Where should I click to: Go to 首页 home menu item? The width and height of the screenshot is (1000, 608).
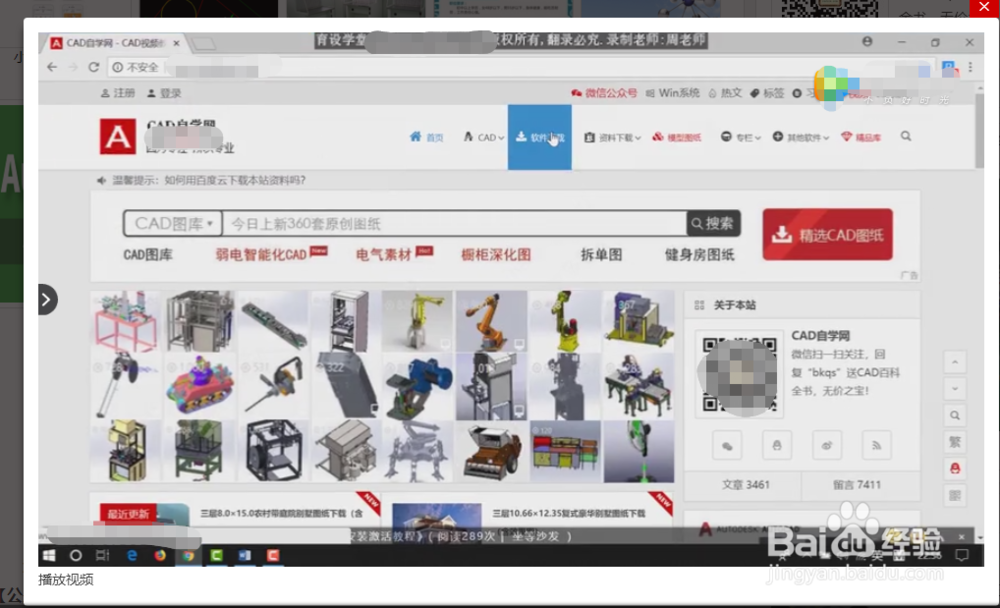coord(427,137)
